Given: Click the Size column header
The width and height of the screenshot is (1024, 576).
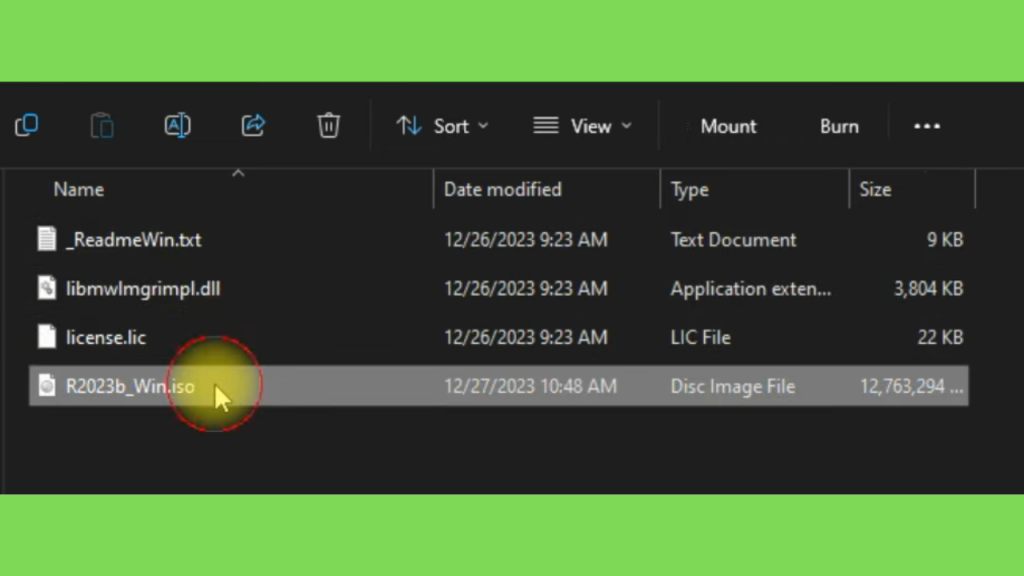Looking at the screenshot, I should (x=875, y=189).
